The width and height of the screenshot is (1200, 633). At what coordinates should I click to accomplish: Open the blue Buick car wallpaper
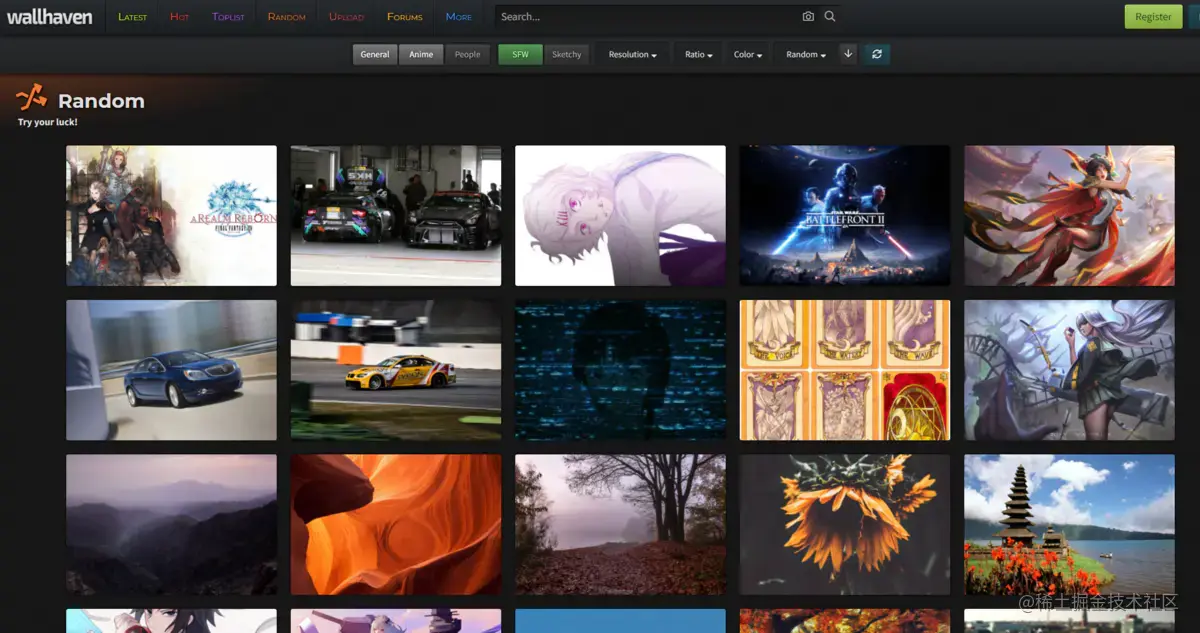(171, 370)
